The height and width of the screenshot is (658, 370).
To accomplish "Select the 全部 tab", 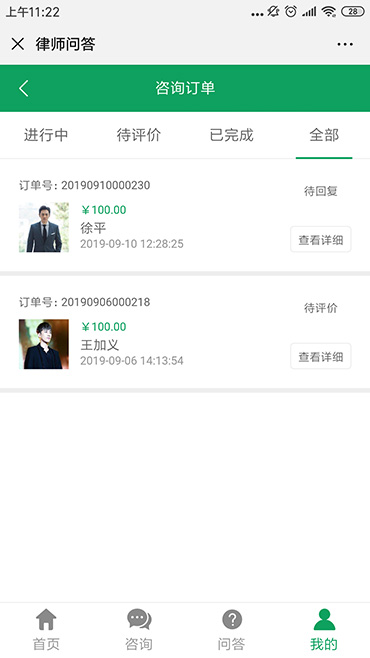I will coord(324,135).
